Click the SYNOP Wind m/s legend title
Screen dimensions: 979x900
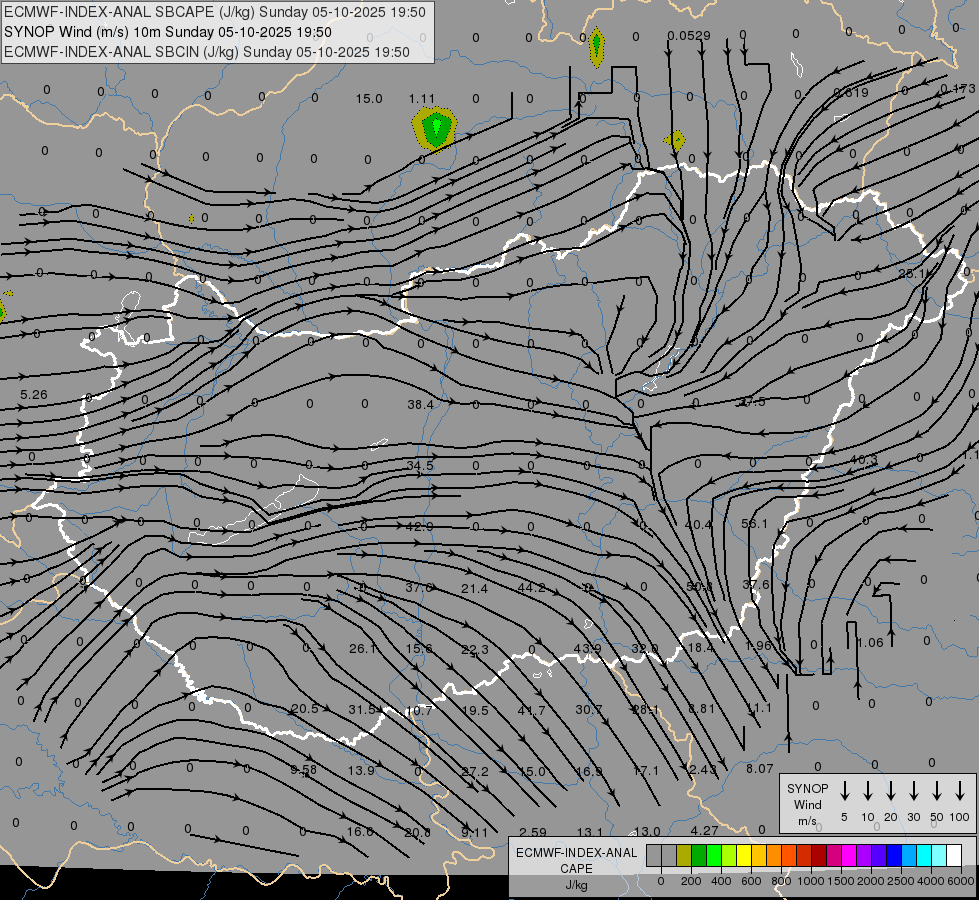[x=807, y=804]
